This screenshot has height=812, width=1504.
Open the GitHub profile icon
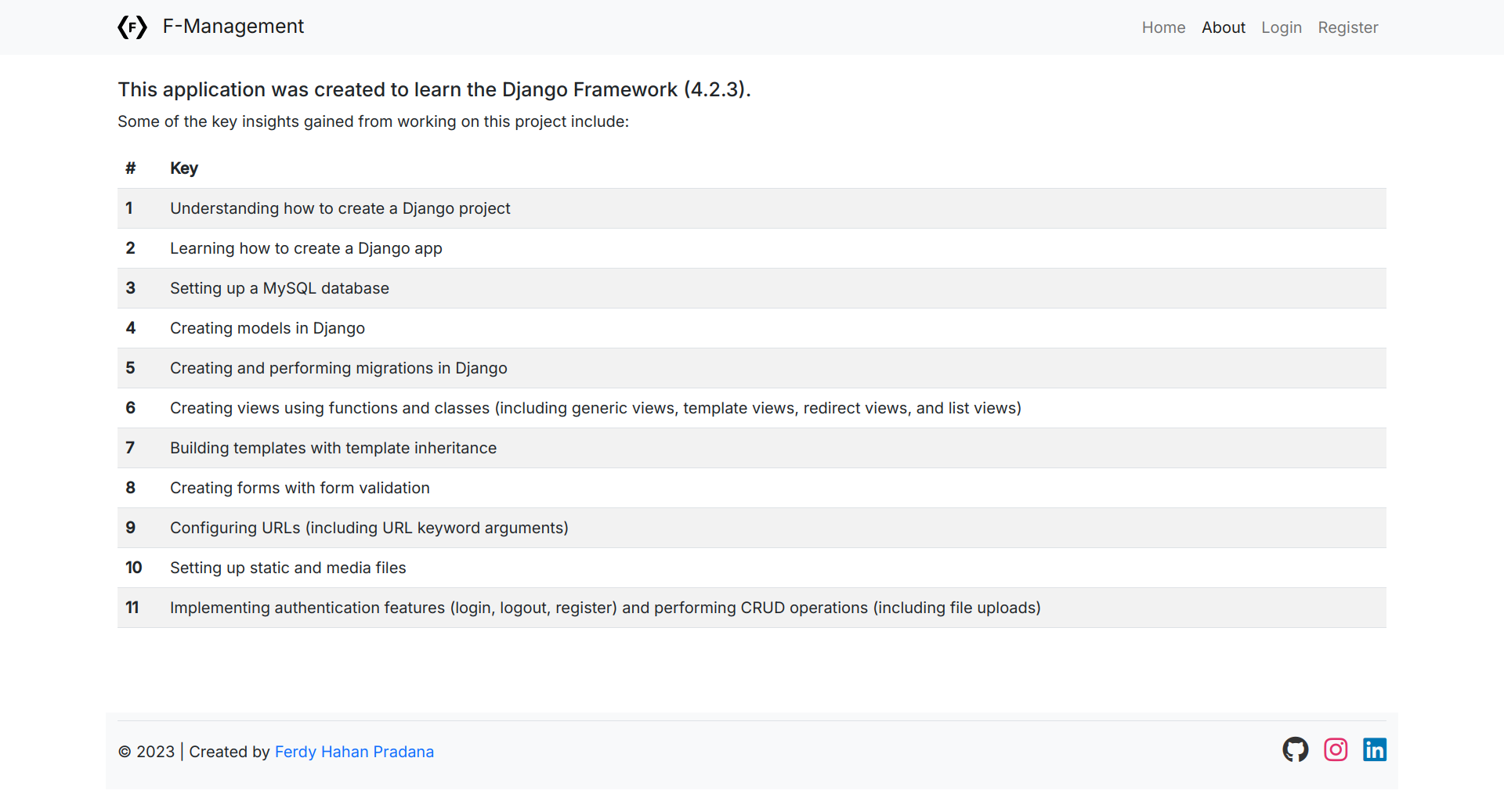click(x=1295, y=749)
